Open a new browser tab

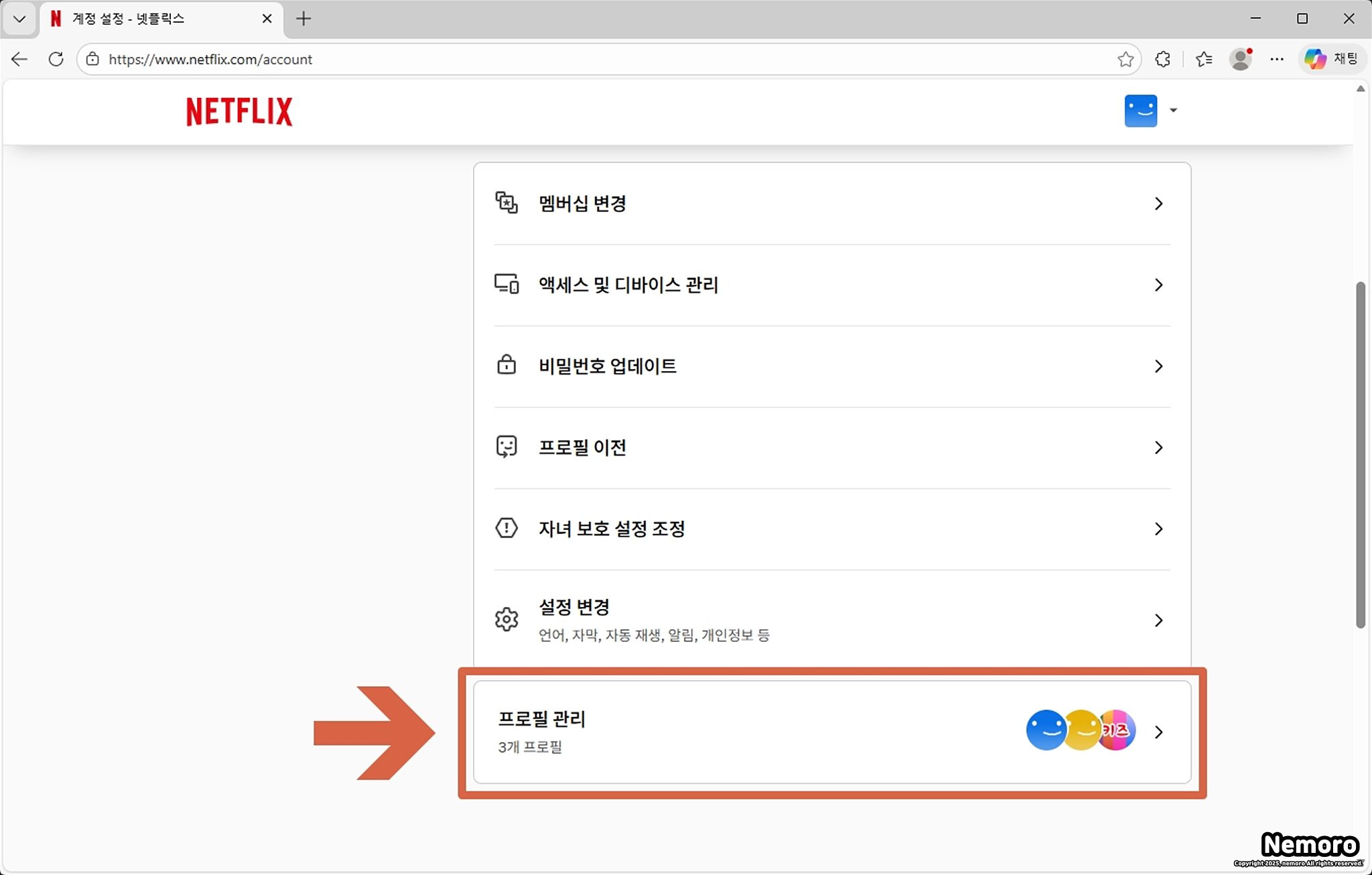303,19
